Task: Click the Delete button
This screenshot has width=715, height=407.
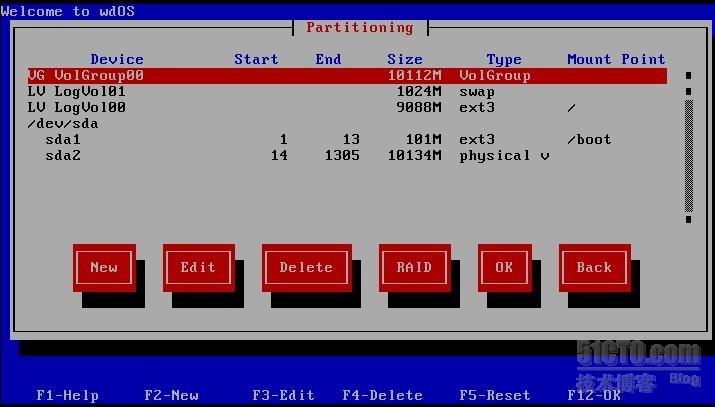Action: pos(306,268)
